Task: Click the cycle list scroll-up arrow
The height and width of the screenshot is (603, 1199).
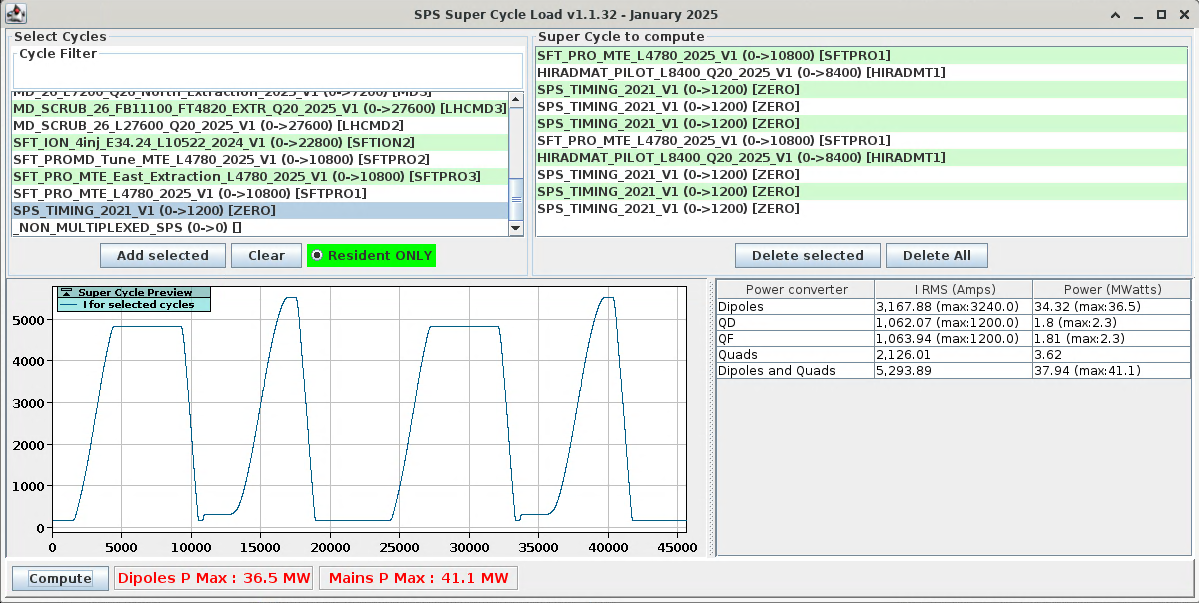Action: (x=516, y=100)
